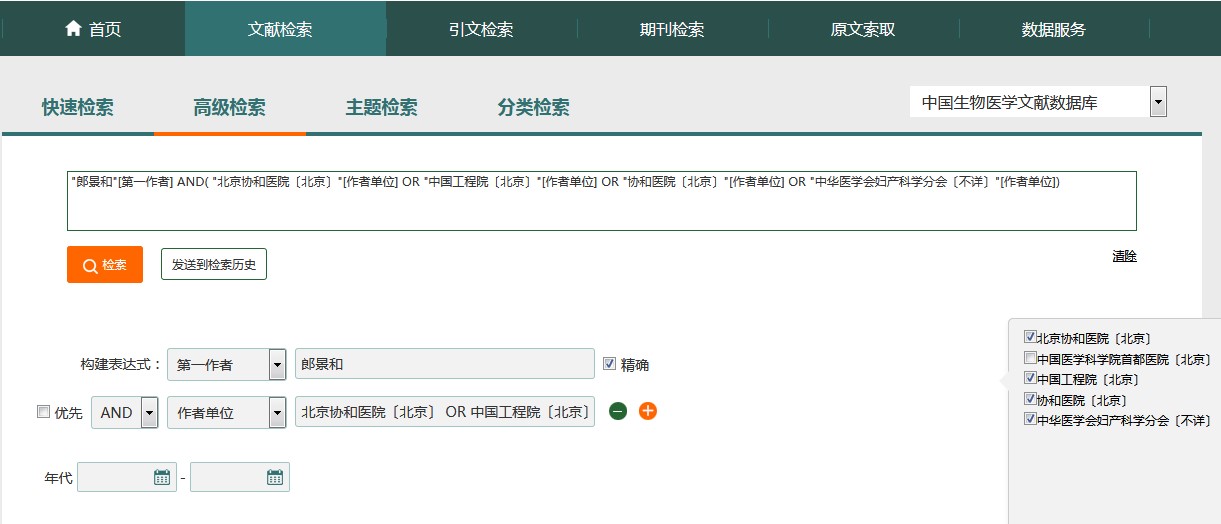Open the end year calendar icon
Viewport: 1221px width, 524px height.
click(x=275, y=478)
